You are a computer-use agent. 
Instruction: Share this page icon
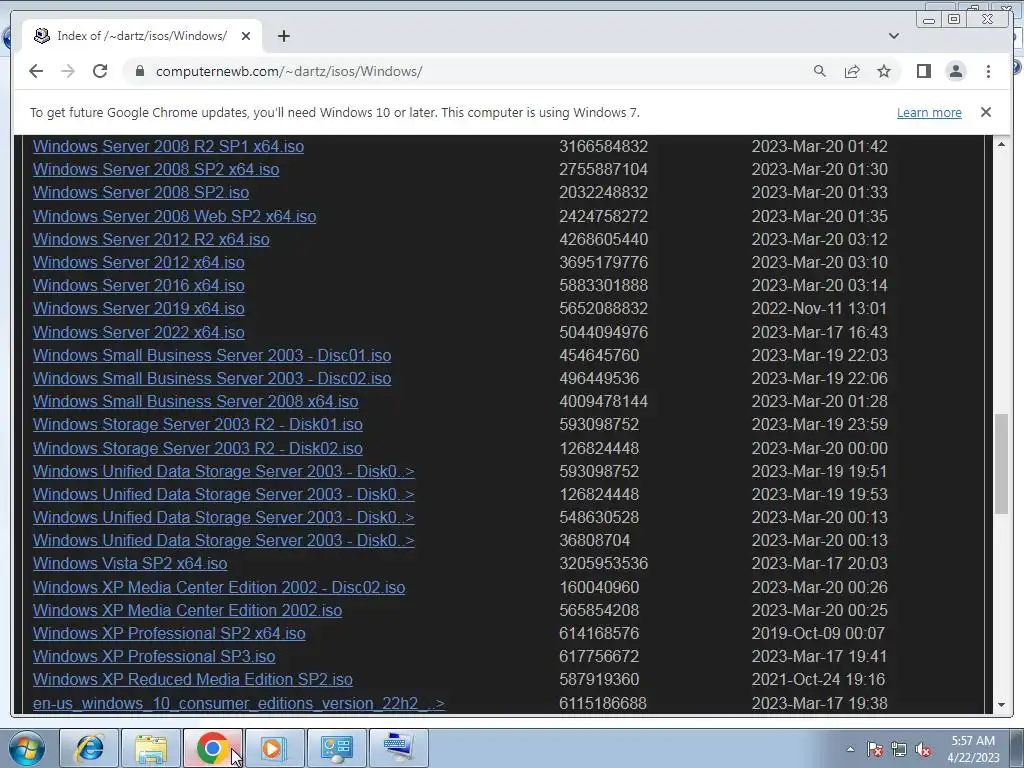pyautogui.click(x=852, y=71)
